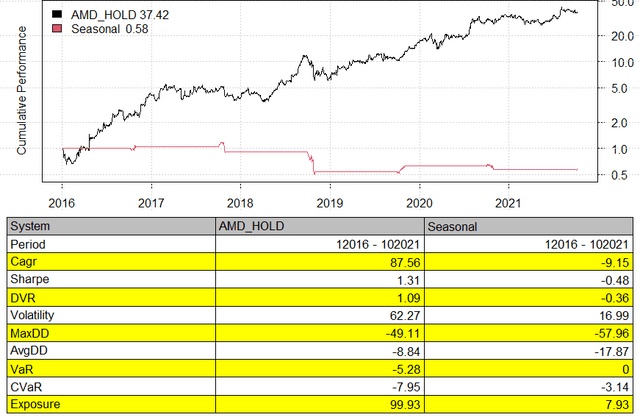Click the Cagr value -9.15
Image resolution: width=640 pixels, height=420 pixels.
(x=615, y=262)
